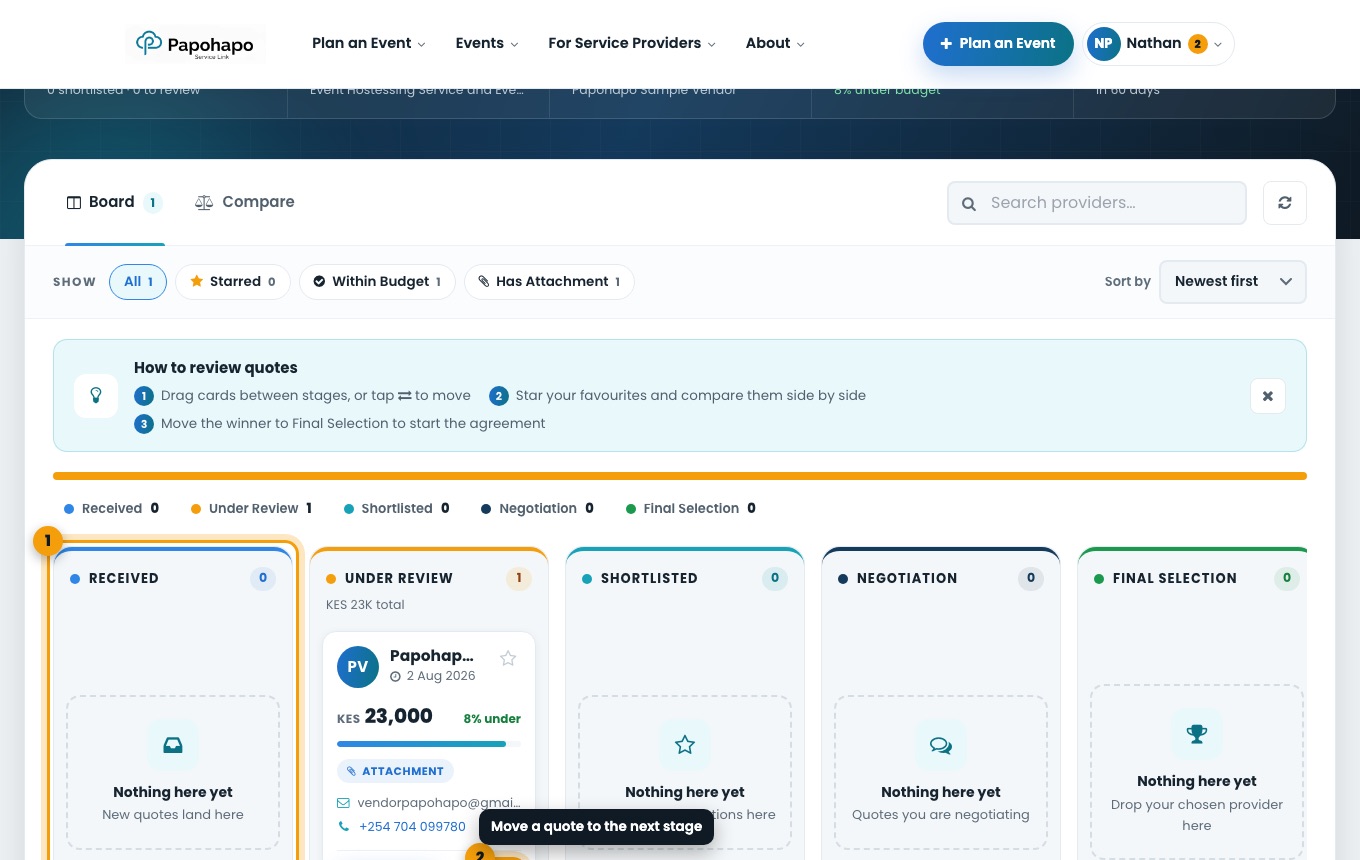Refresh the quotes board

pyautogui.click(x=1285, y=203)
